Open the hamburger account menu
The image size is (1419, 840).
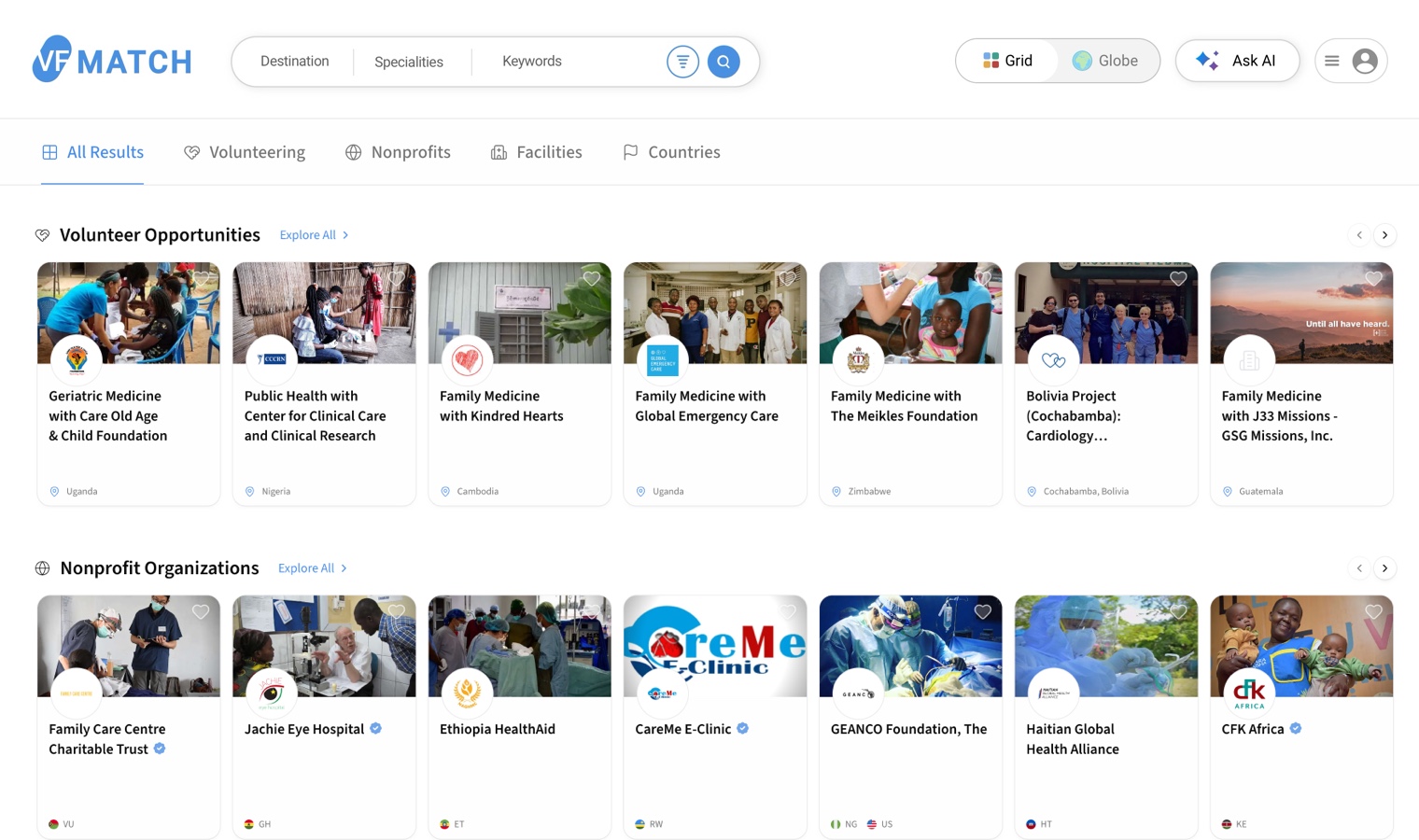(1332, 61)
